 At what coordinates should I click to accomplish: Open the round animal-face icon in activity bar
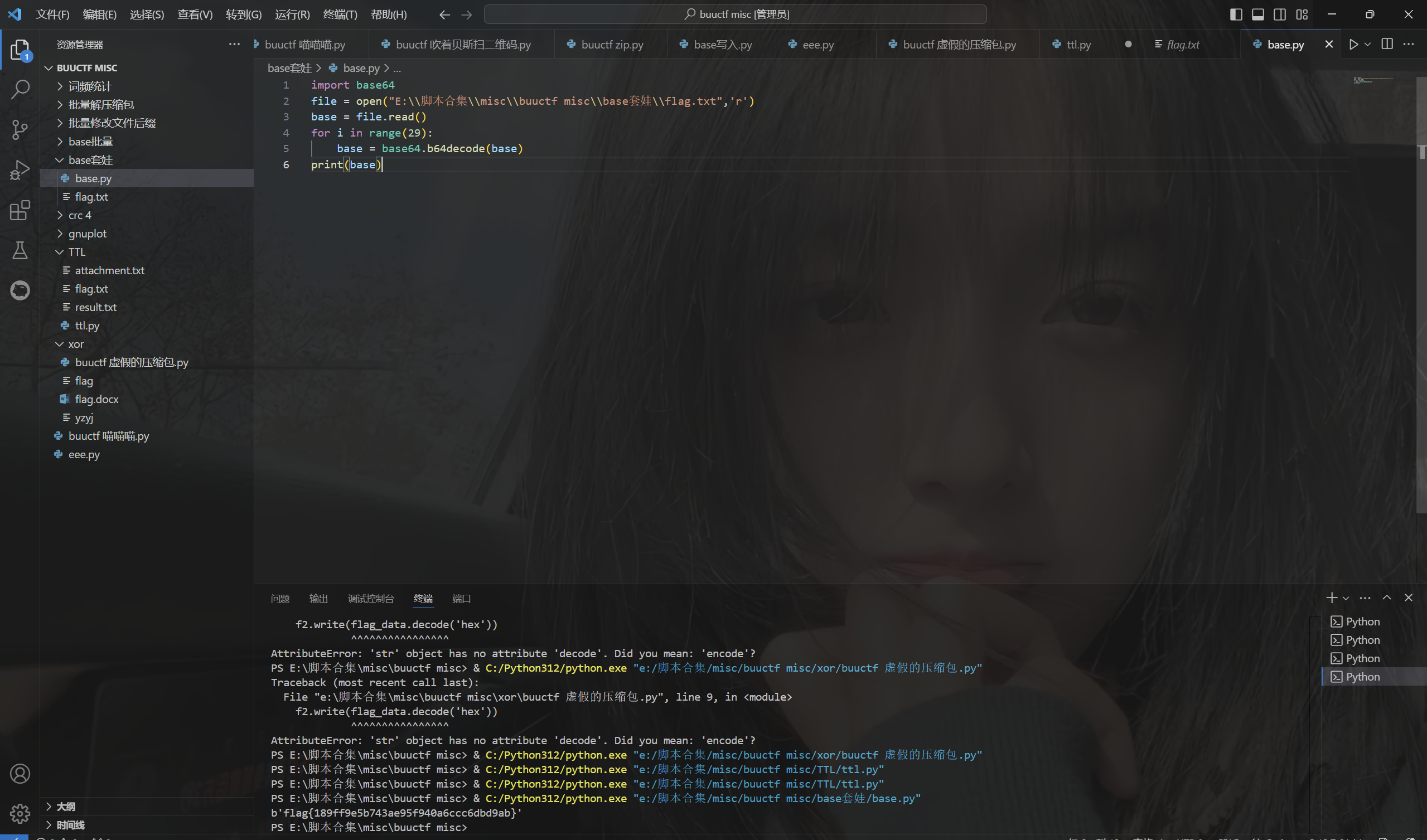[x=20, y=290]
